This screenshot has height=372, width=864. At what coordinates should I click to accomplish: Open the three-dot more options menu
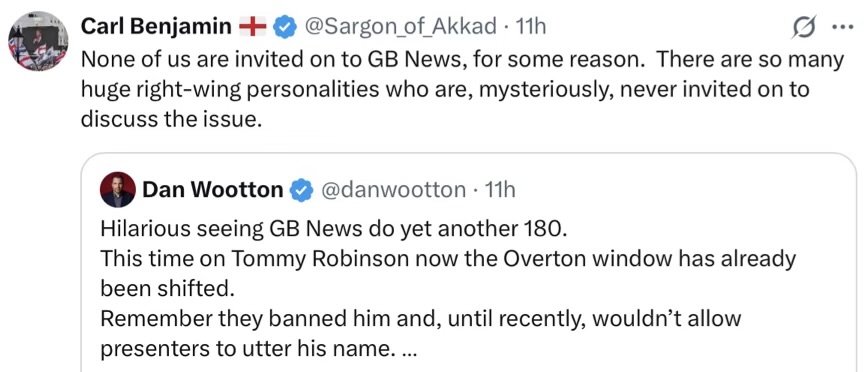841,27
